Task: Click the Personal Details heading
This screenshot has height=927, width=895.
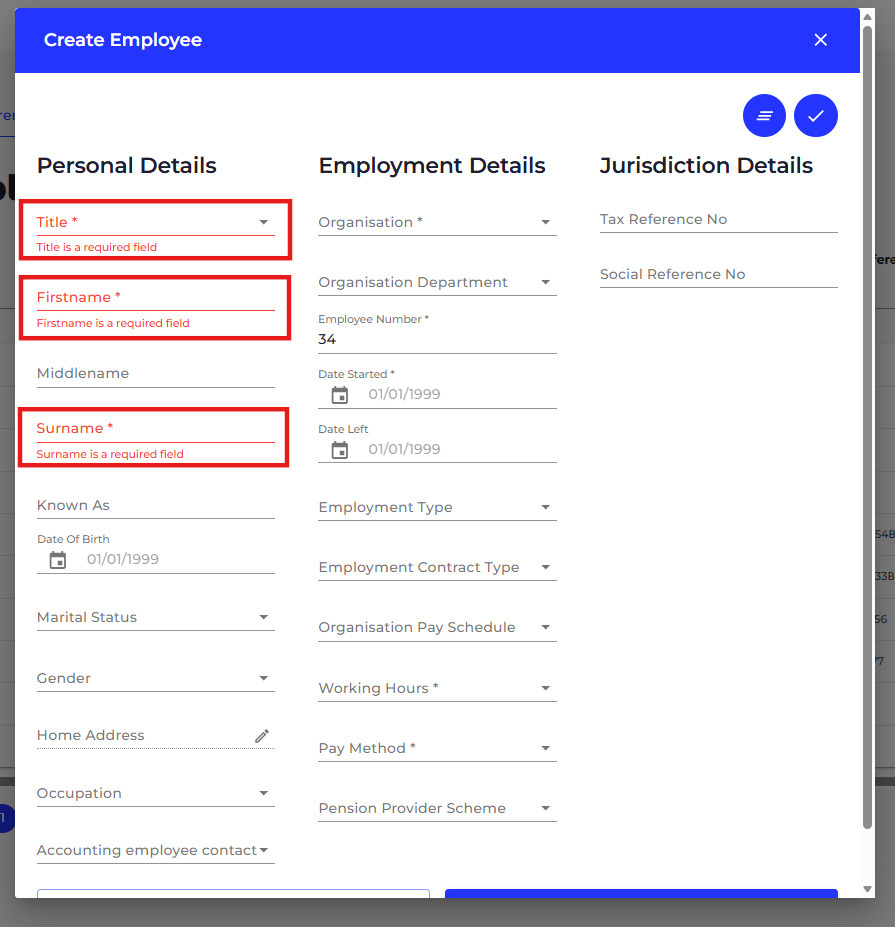Action: [127, 166]
